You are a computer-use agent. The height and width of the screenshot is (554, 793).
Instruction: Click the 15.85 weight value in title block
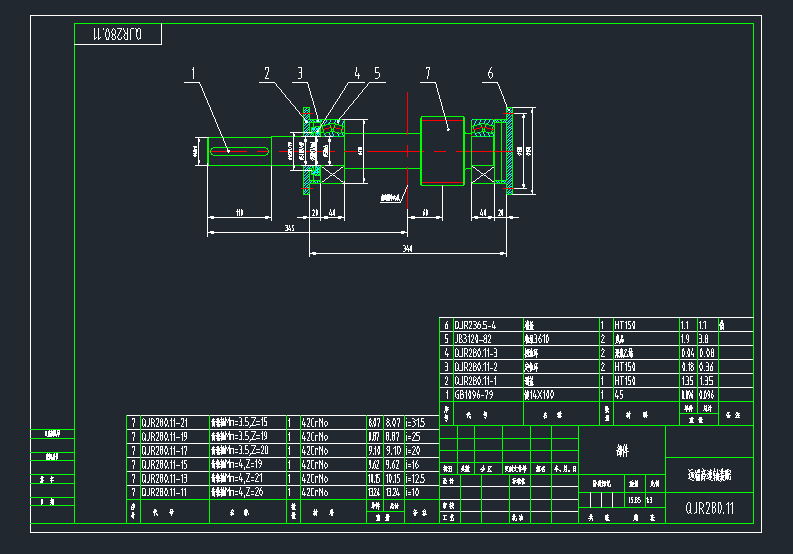click(x=634, y=500)
